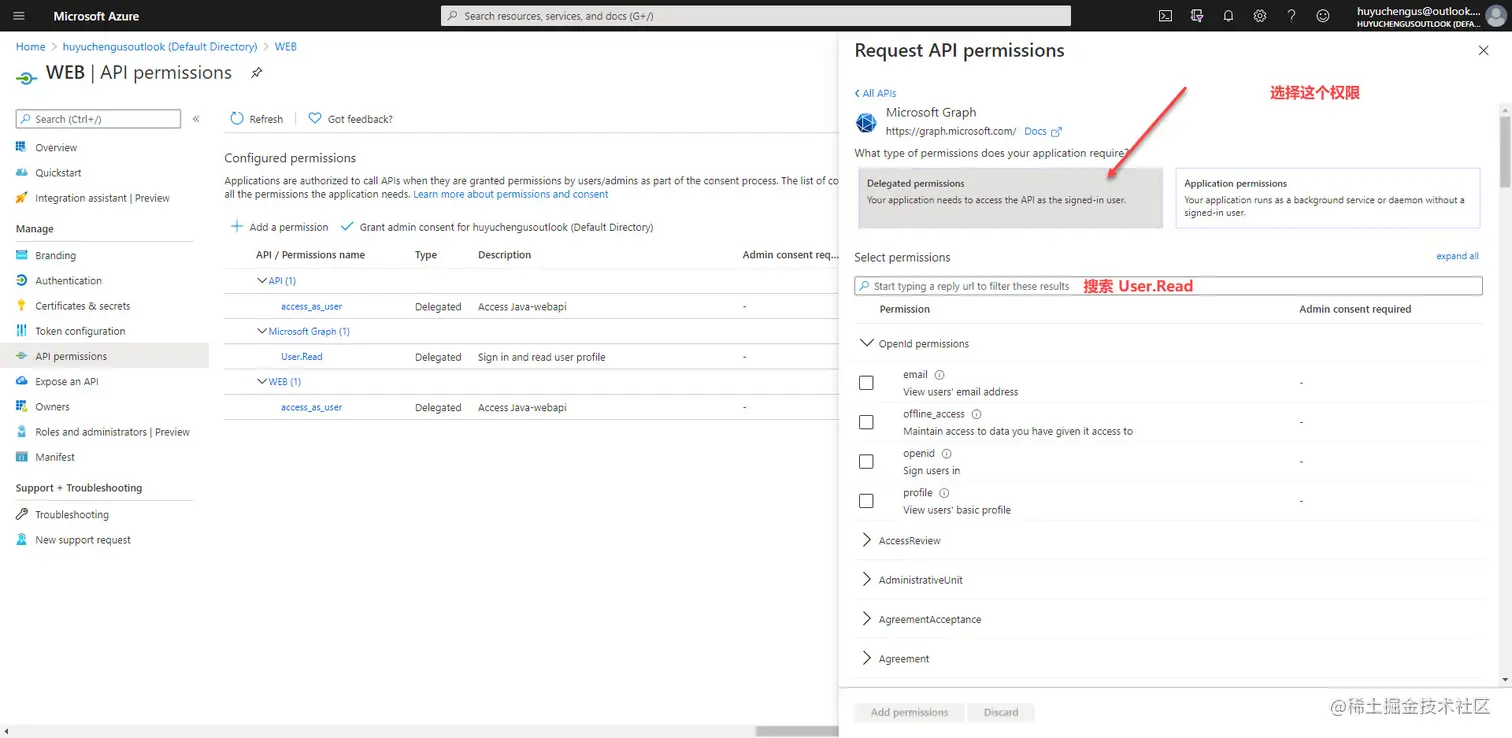Image resolution: width=1512 pixels, height=738 pixels.
Task: Focus the top resource search bar
Action: tap(756, 16)
